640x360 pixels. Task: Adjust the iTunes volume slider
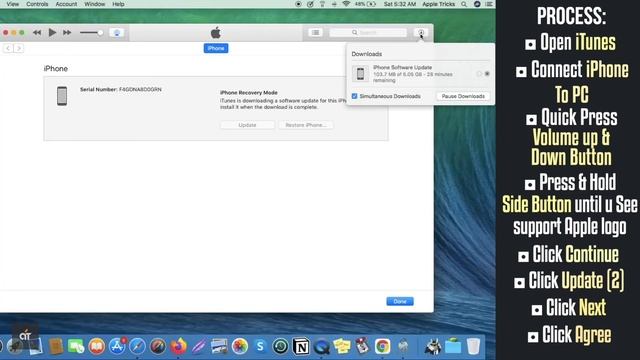coord(91,32)
